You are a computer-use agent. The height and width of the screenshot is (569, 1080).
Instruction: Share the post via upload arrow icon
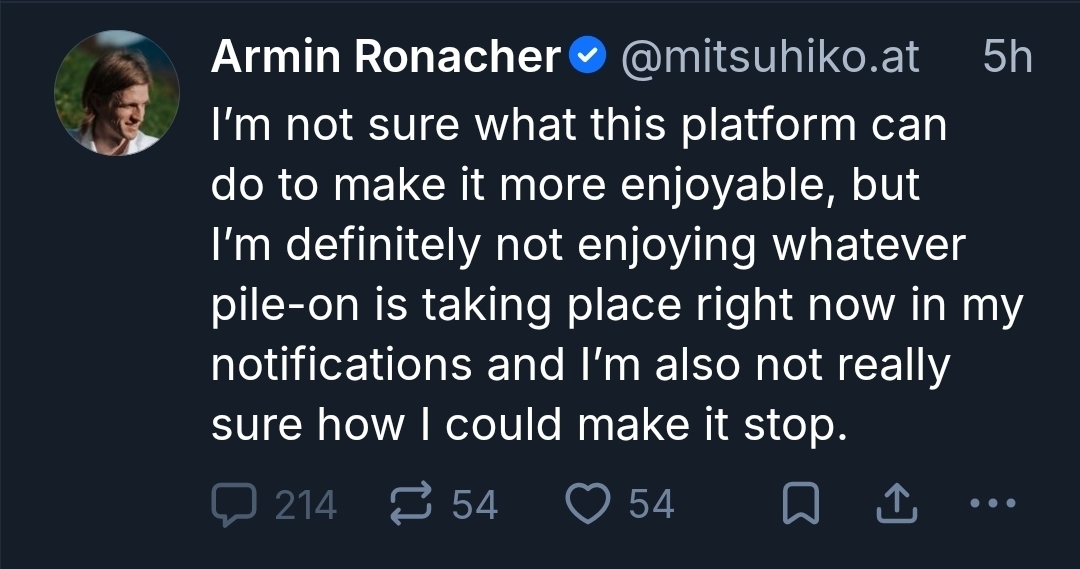pos(895,504)
